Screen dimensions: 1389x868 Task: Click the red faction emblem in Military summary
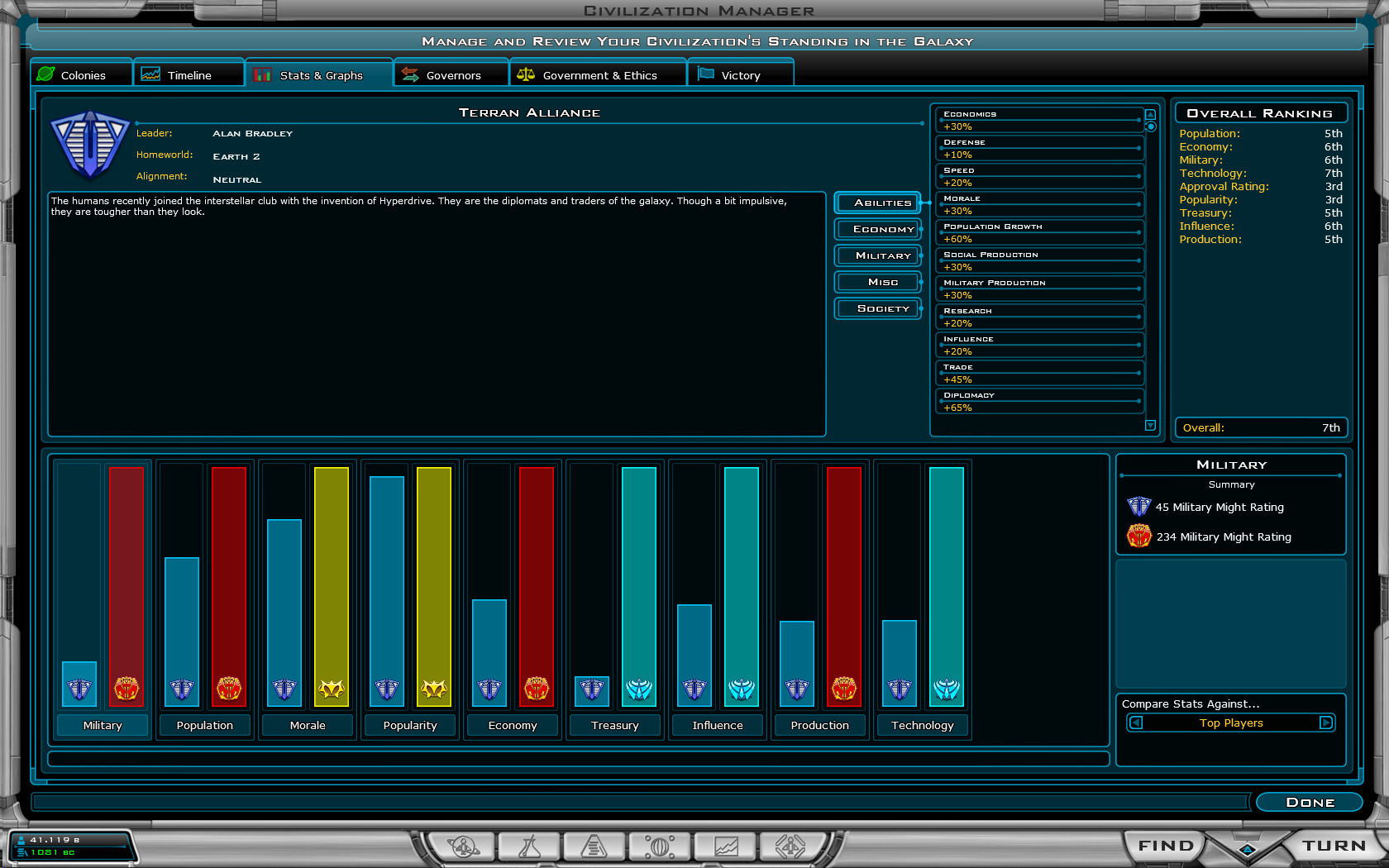pyautogui.click(x=1138, y=537)
